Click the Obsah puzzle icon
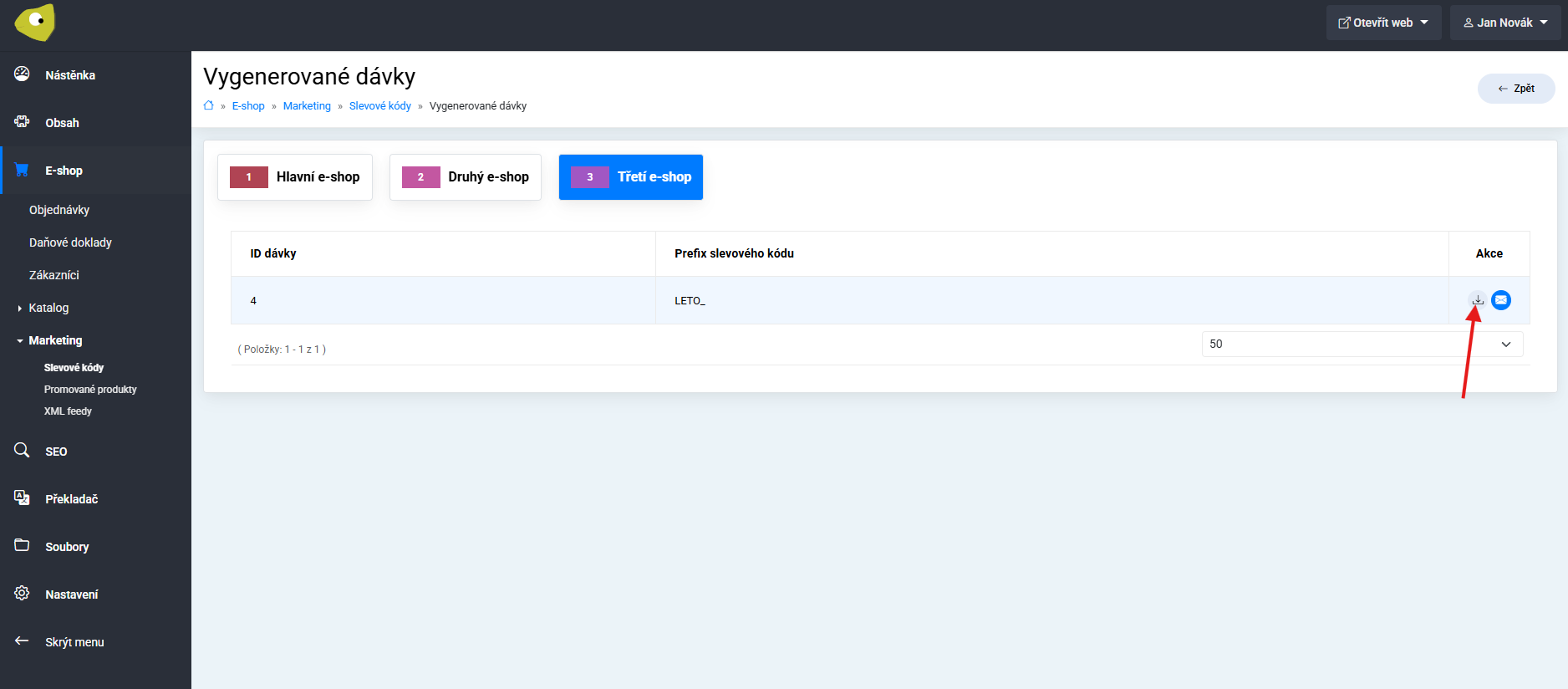The height and width of the screenshot is (689, 1568). click(22, 122)
